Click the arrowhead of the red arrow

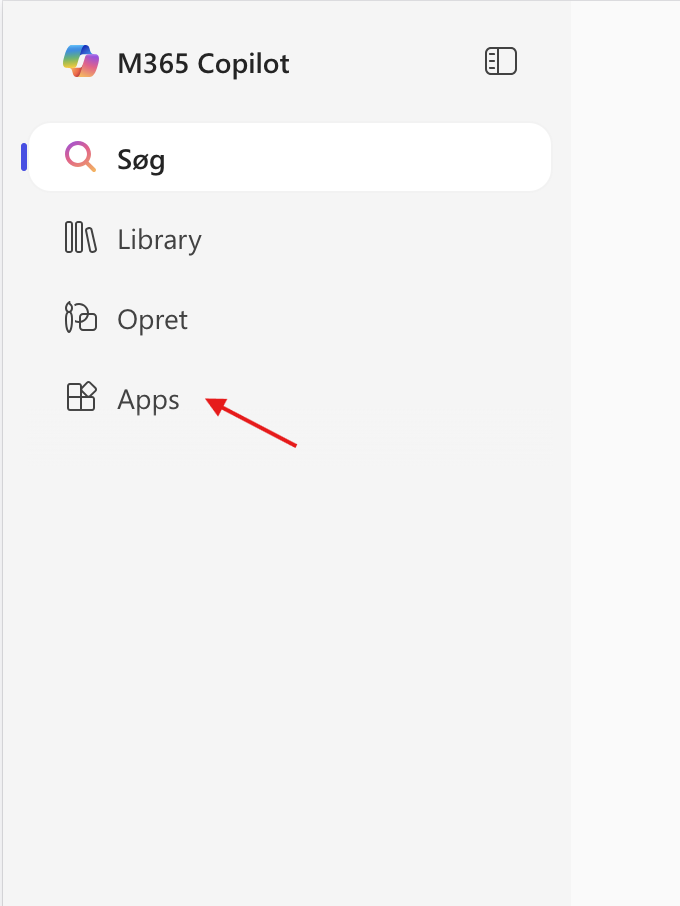click(211, 402)
